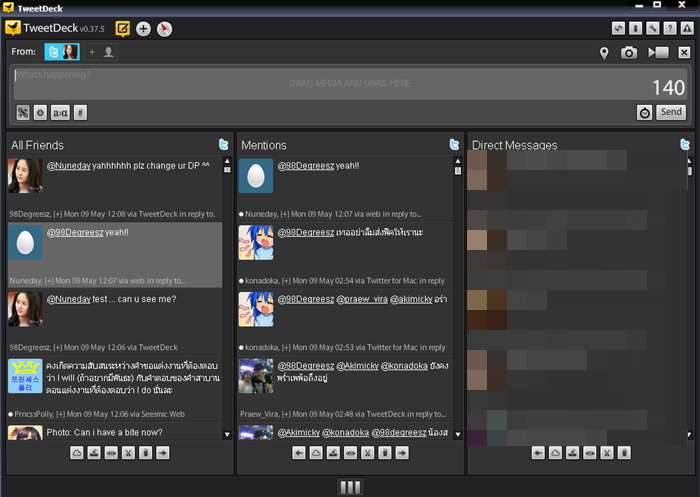Focus the What's happening text field
This screenshot has height=497, width=700.
(350, 84)
